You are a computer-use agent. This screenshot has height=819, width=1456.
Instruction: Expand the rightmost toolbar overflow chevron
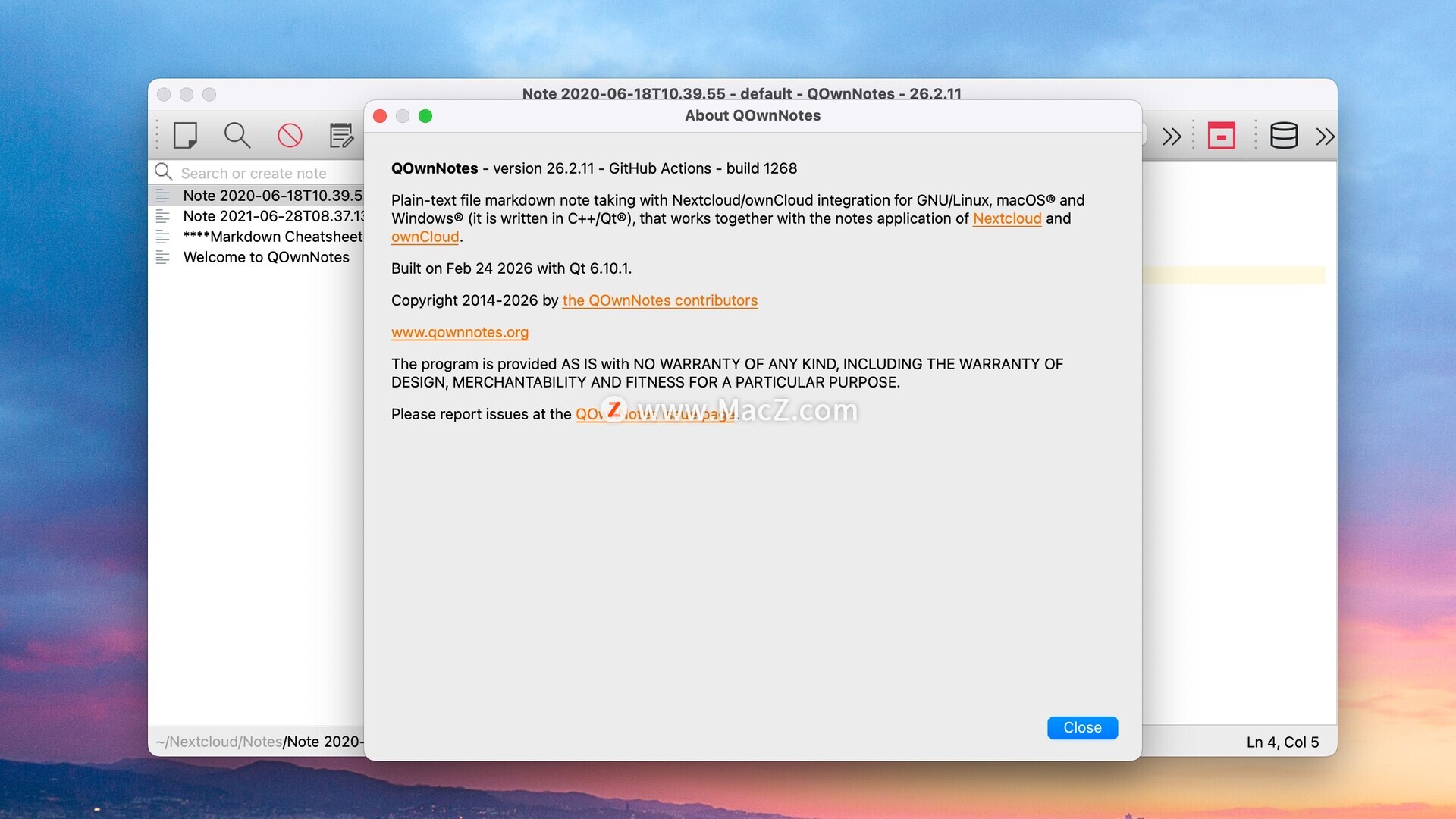click(1325, 136)
